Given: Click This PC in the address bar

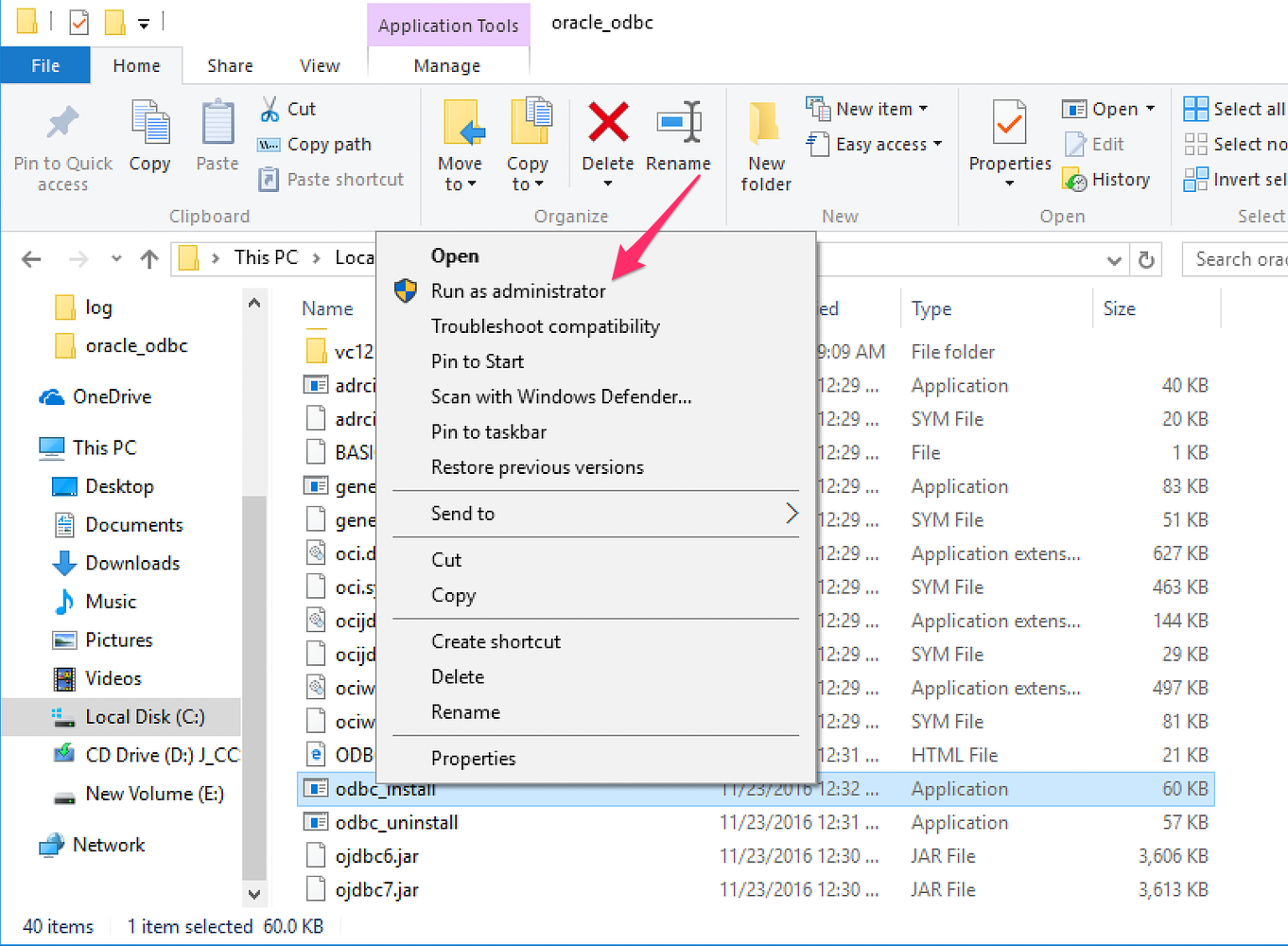Looking at the screenshot, I should point(266,257).
